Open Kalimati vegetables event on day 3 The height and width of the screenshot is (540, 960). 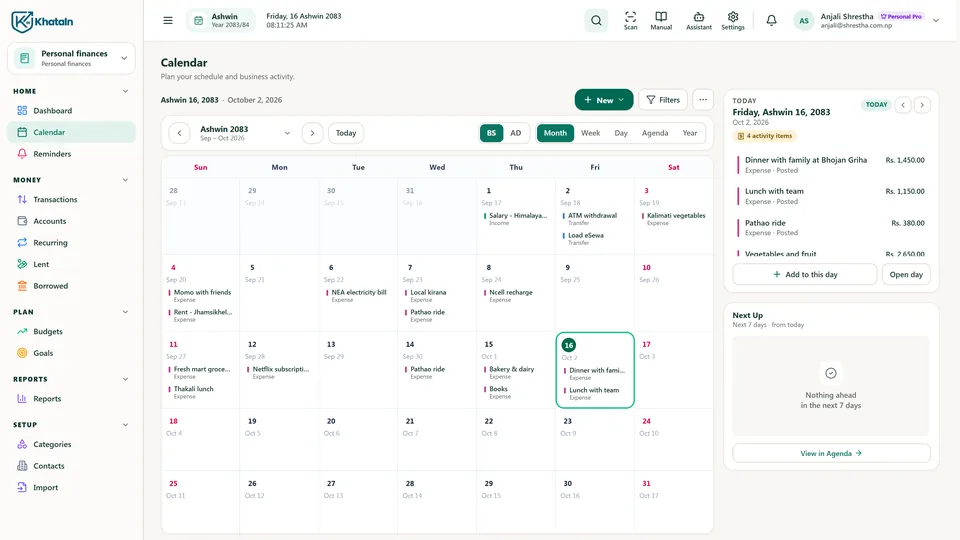tap(673, 219)
